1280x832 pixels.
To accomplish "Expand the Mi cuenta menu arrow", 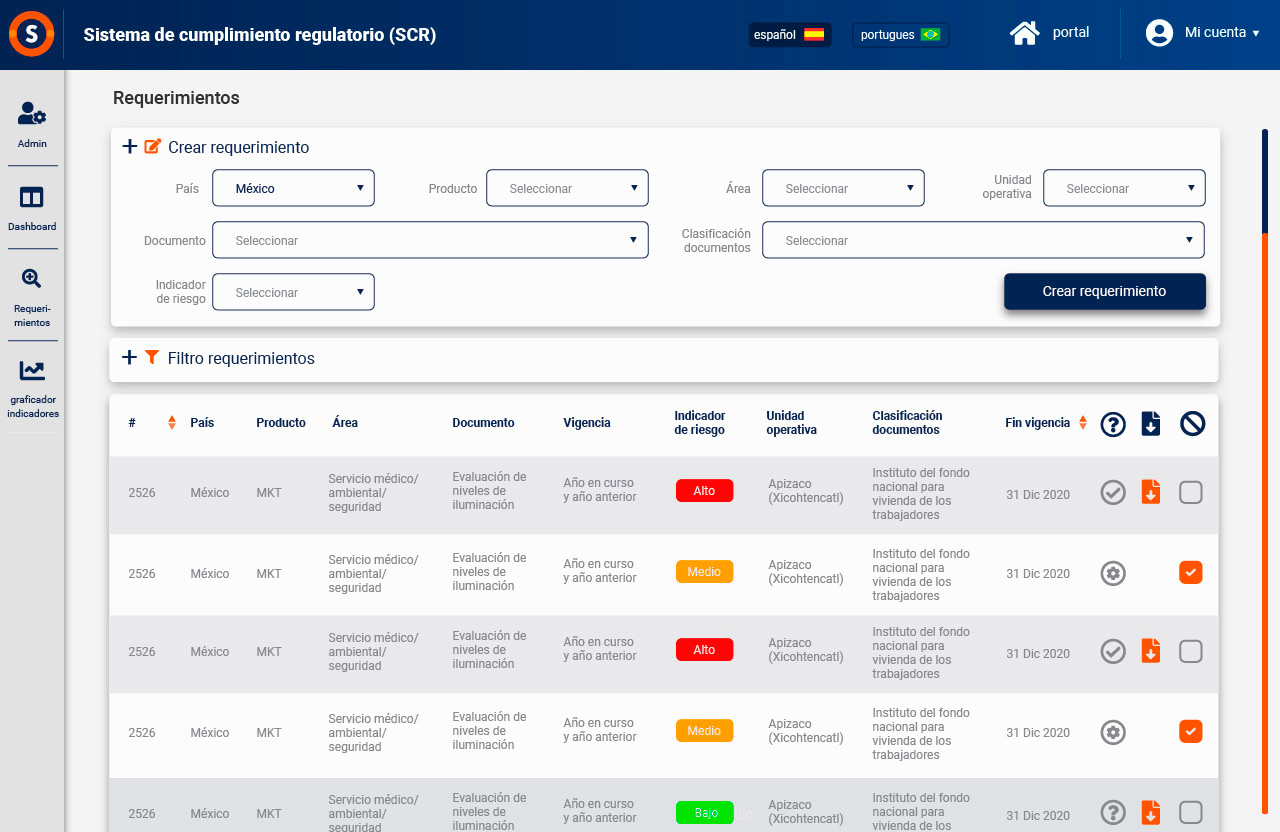I will pos(1256,34).
